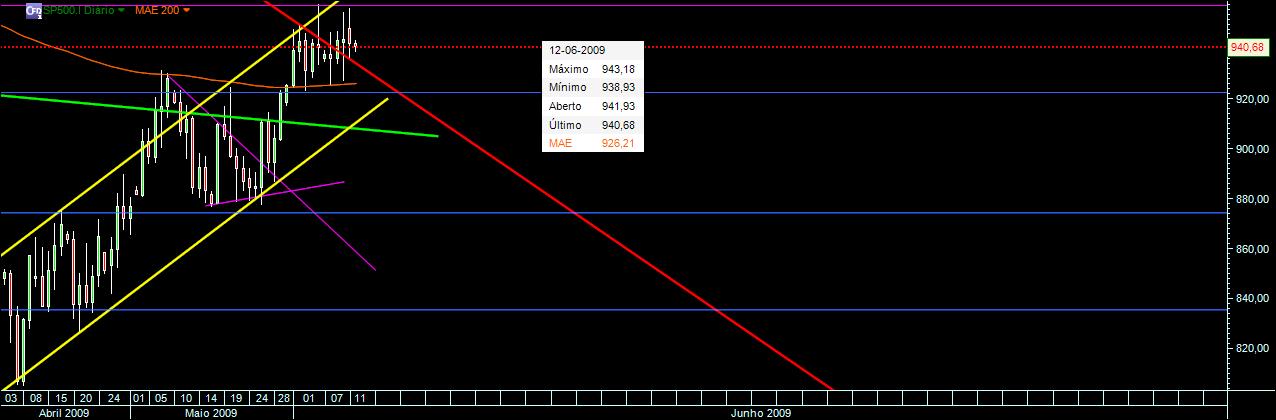Click the Maio 2009 month label
The height and width of the screenshot is (420, 1276).
coord(211,413)
